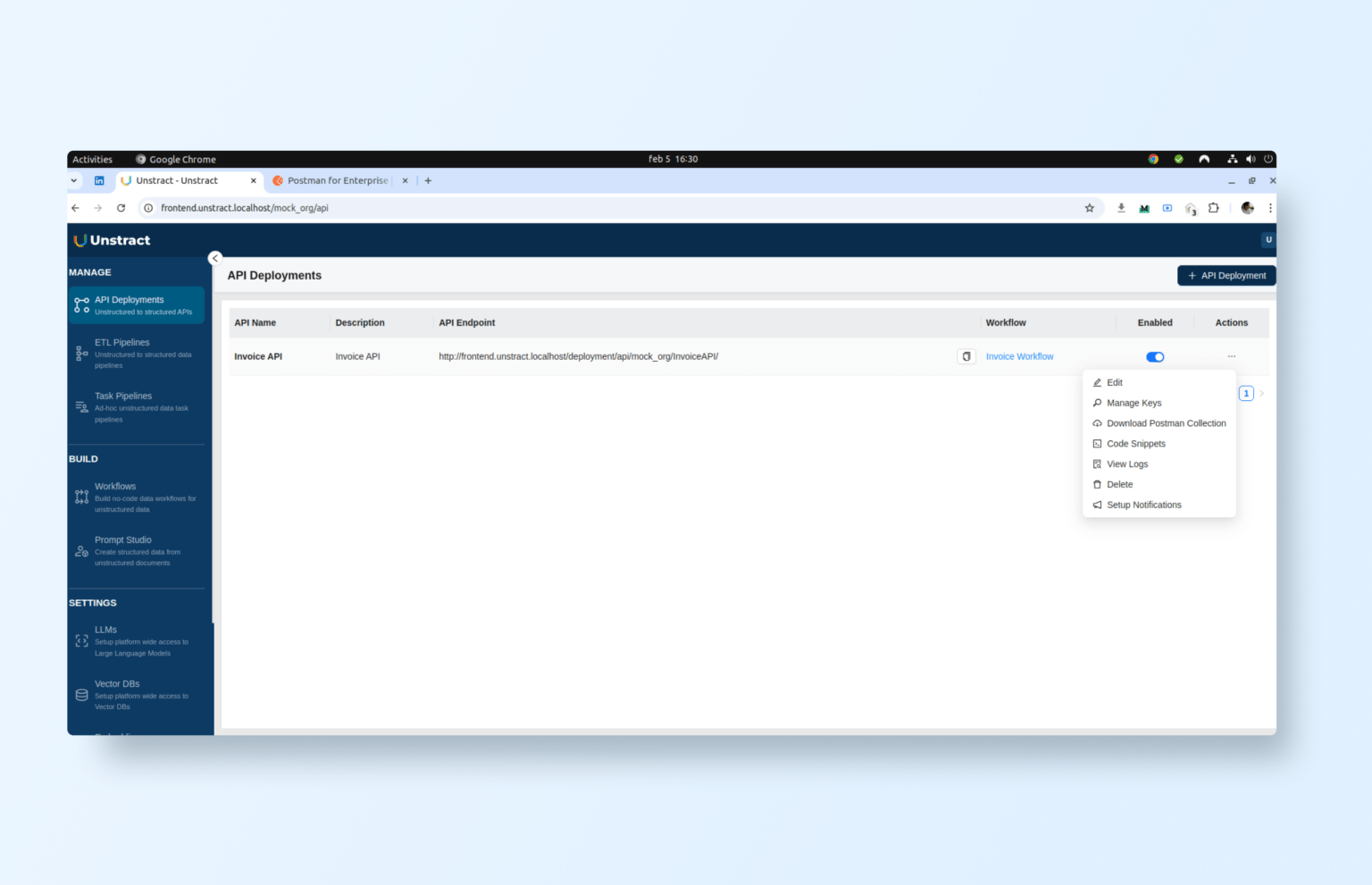Copy the Invoice API endpoint
1372x885 pixels.
966,356
